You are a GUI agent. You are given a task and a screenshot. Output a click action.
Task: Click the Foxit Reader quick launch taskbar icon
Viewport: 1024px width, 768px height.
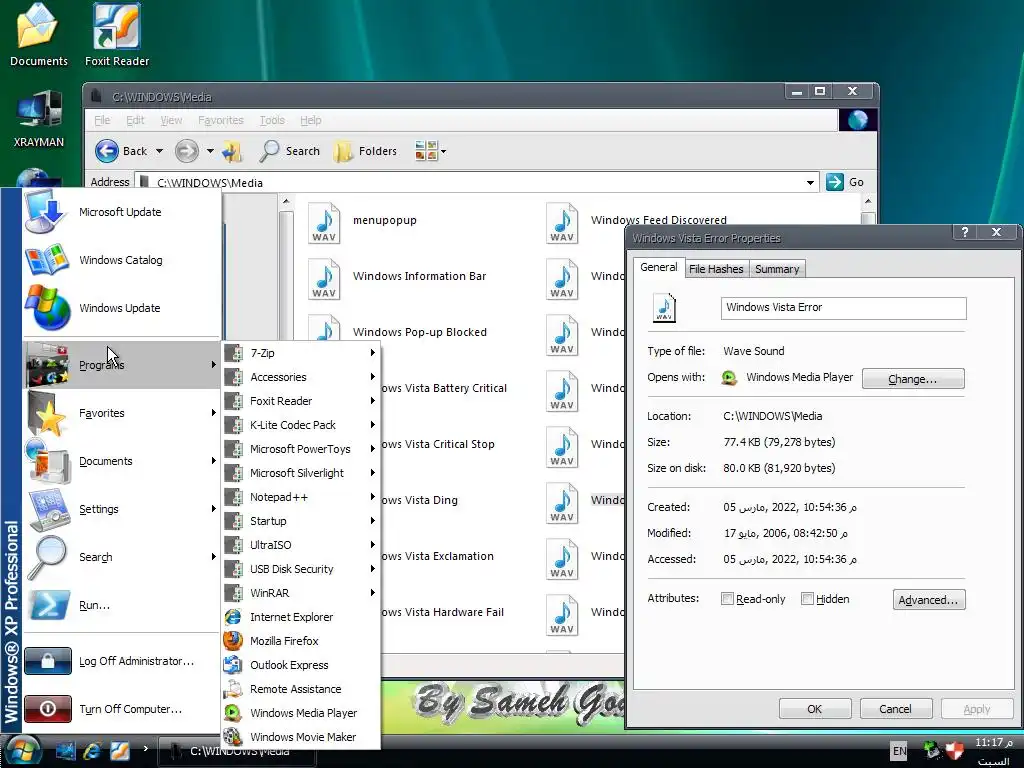tap(120, 750)
